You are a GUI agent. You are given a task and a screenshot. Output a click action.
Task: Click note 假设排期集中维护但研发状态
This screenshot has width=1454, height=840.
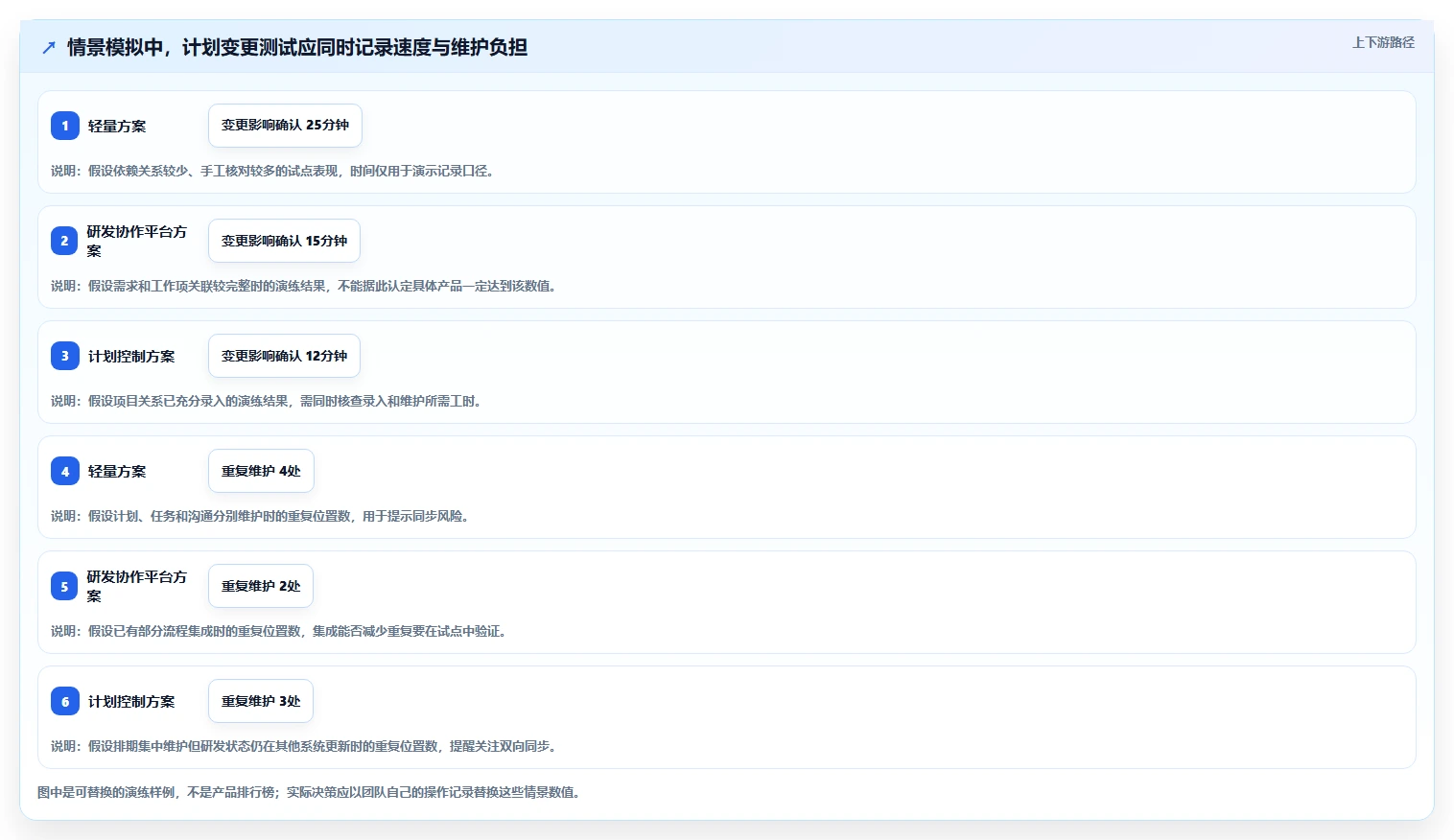(x=305, y=746)
